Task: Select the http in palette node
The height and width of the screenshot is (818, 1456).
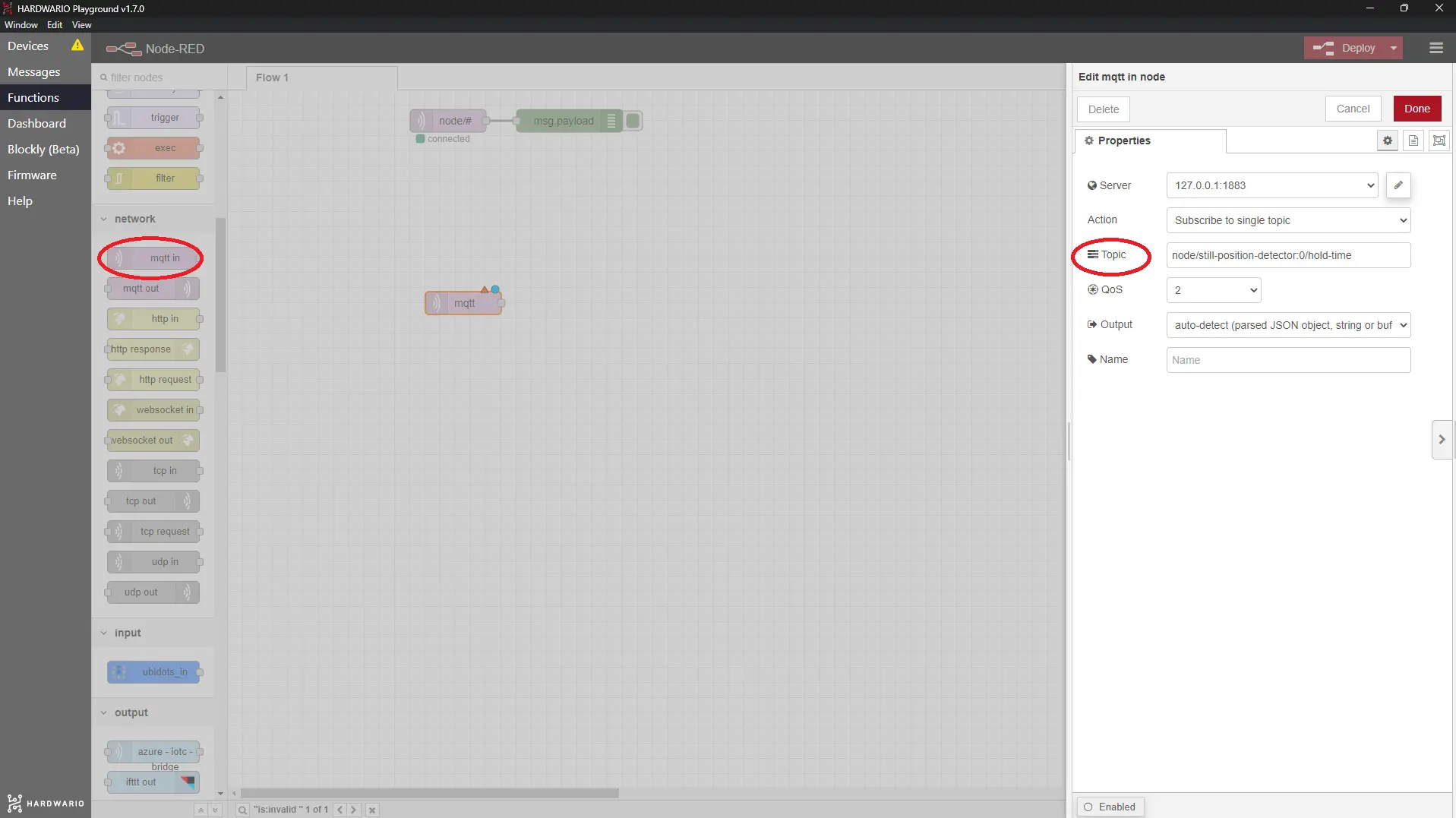Action: coord(153,319)
